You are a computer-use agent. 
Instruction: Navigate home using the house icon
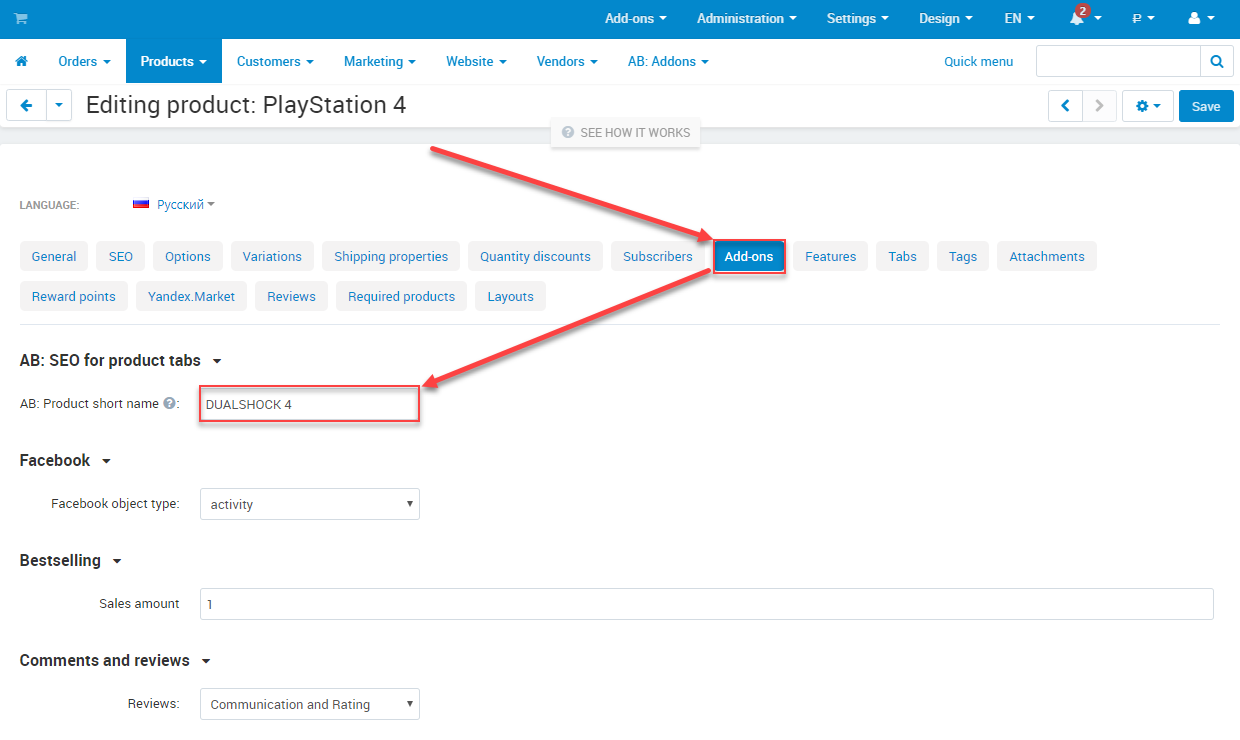click(x=21, y=61)
